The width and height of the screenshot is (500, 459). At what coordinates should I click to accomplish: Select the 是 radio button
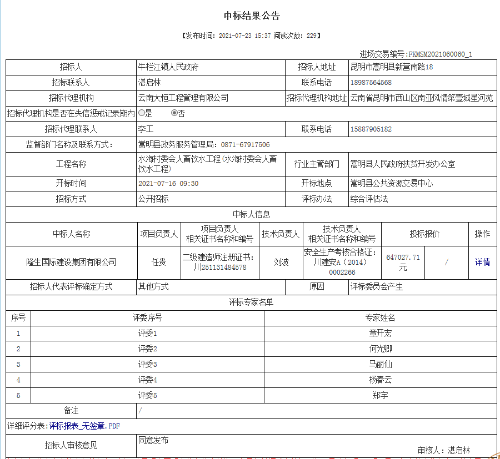tap(141, 113)
